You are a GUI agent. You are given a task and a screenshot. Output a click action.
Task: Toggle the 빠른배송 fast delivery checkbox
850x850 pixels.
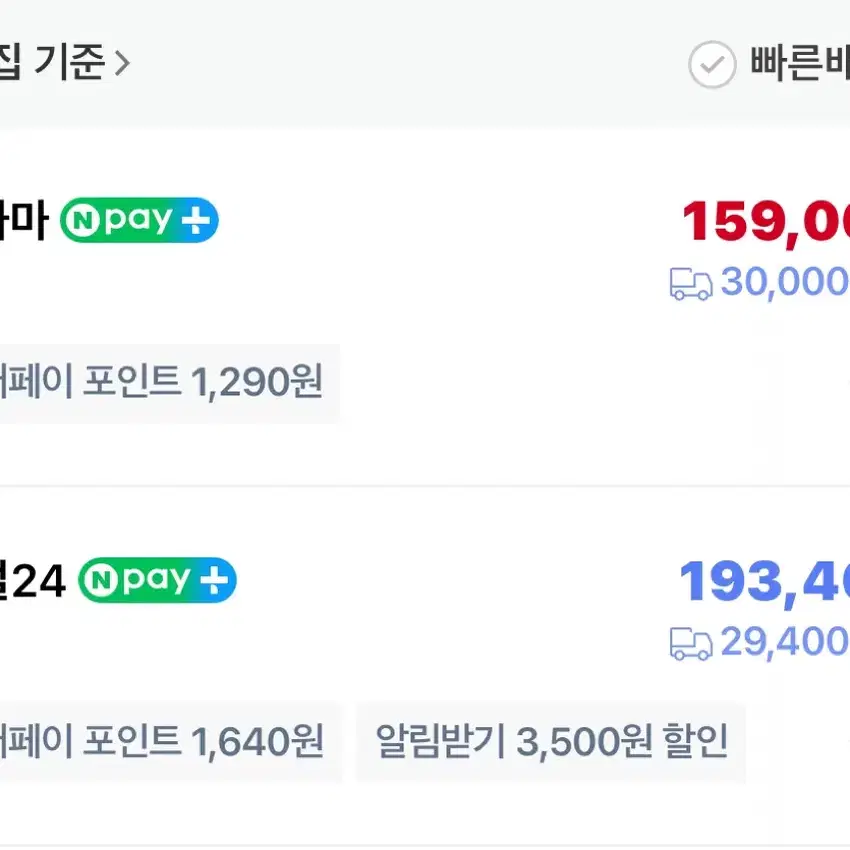coord(712,64)
